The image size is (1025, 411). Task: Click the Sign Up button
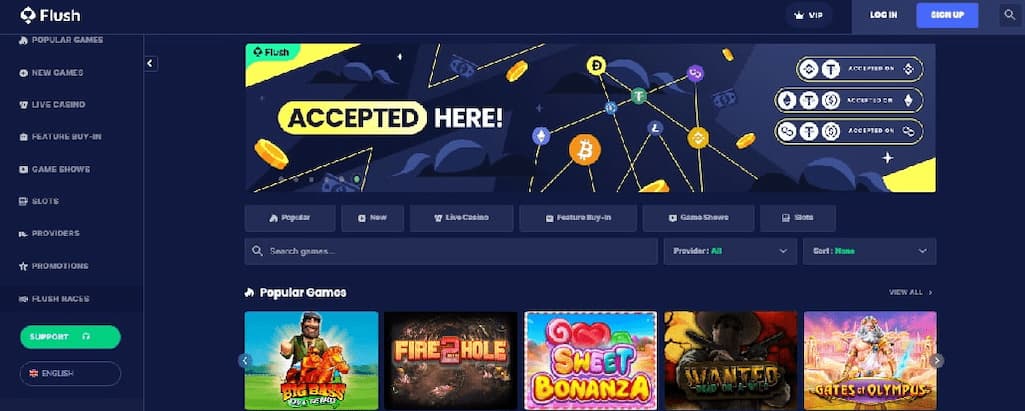(x=947, y=15)
